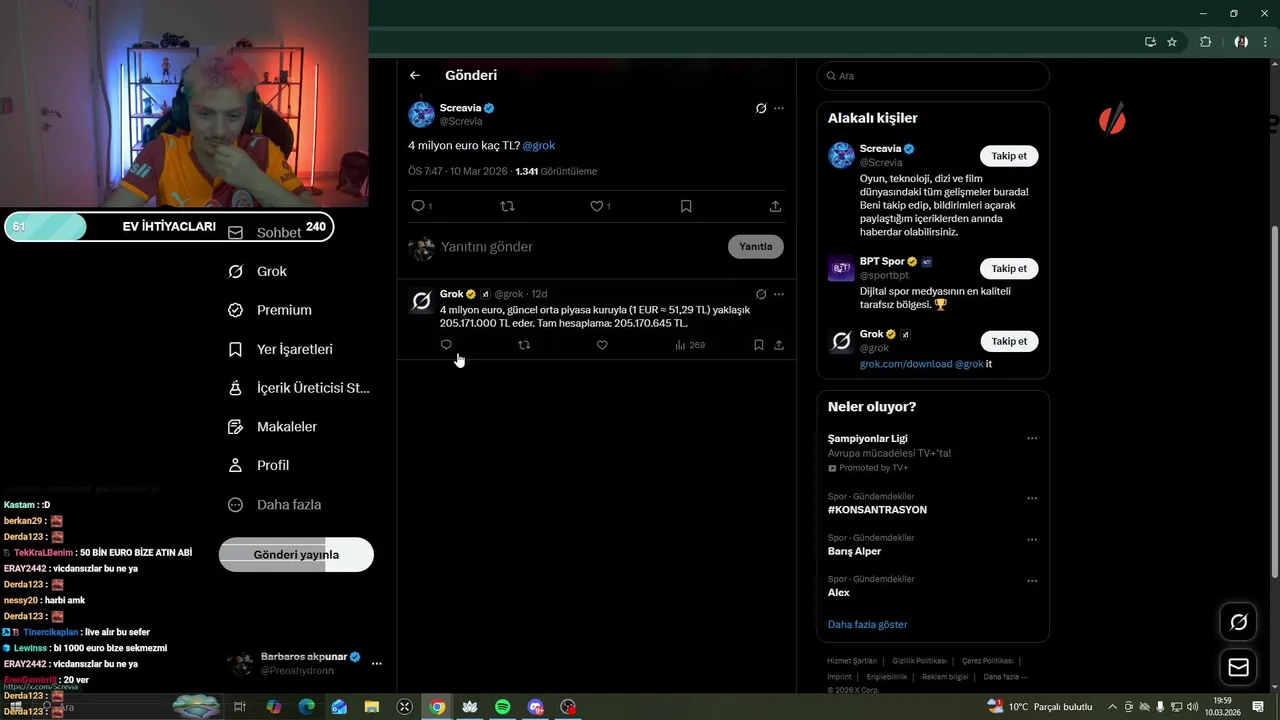Viewport: 1280px width, 720px height.
Task: Expand Daha fazla sidebar menu
Action: tap(274, 505)
